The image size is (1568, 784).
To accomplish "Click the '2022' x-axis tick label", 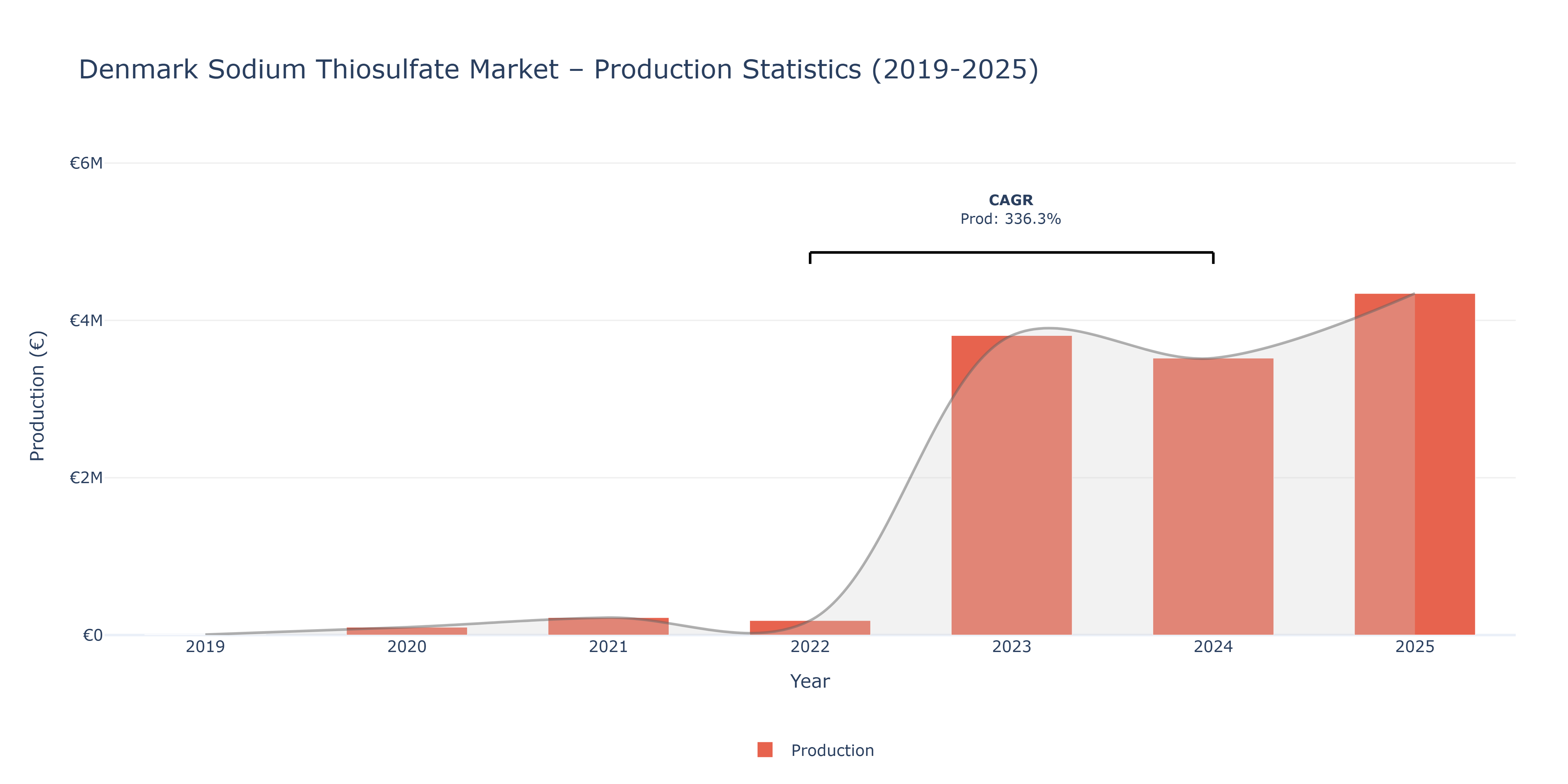I will coord(809,646).
